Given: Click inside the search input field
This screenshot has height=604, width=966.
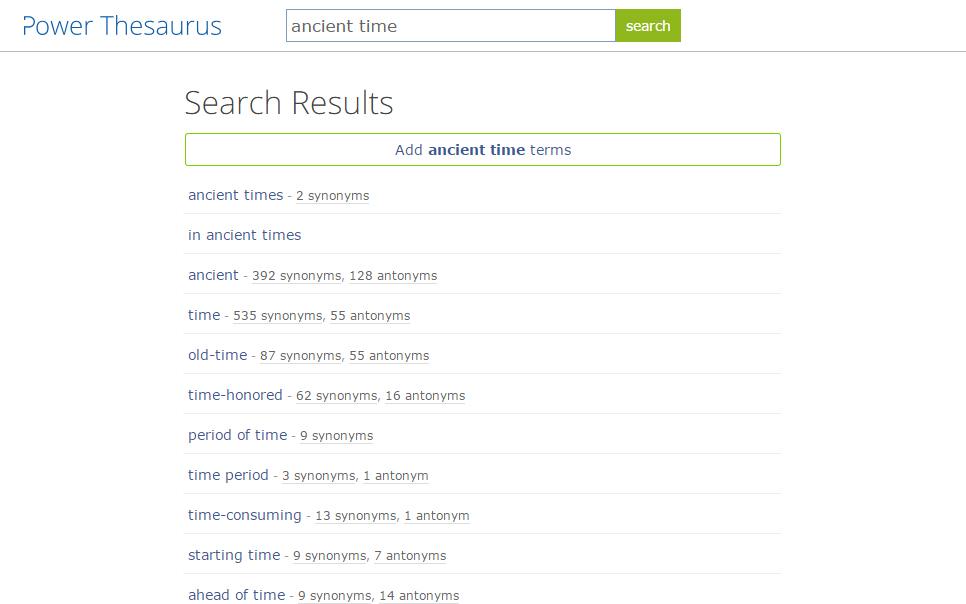Looking at the screenshot, I should 450,25.
